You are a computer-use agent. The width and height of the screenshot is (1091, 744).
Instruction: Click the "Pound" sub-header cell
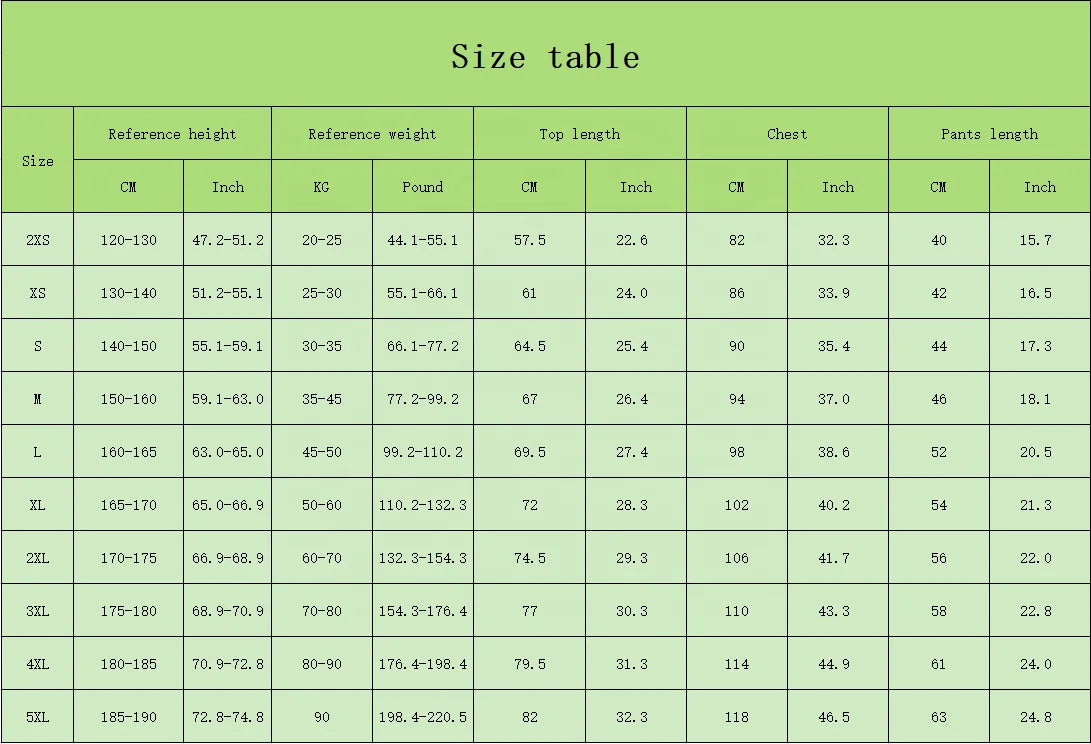tap(422, 187)
